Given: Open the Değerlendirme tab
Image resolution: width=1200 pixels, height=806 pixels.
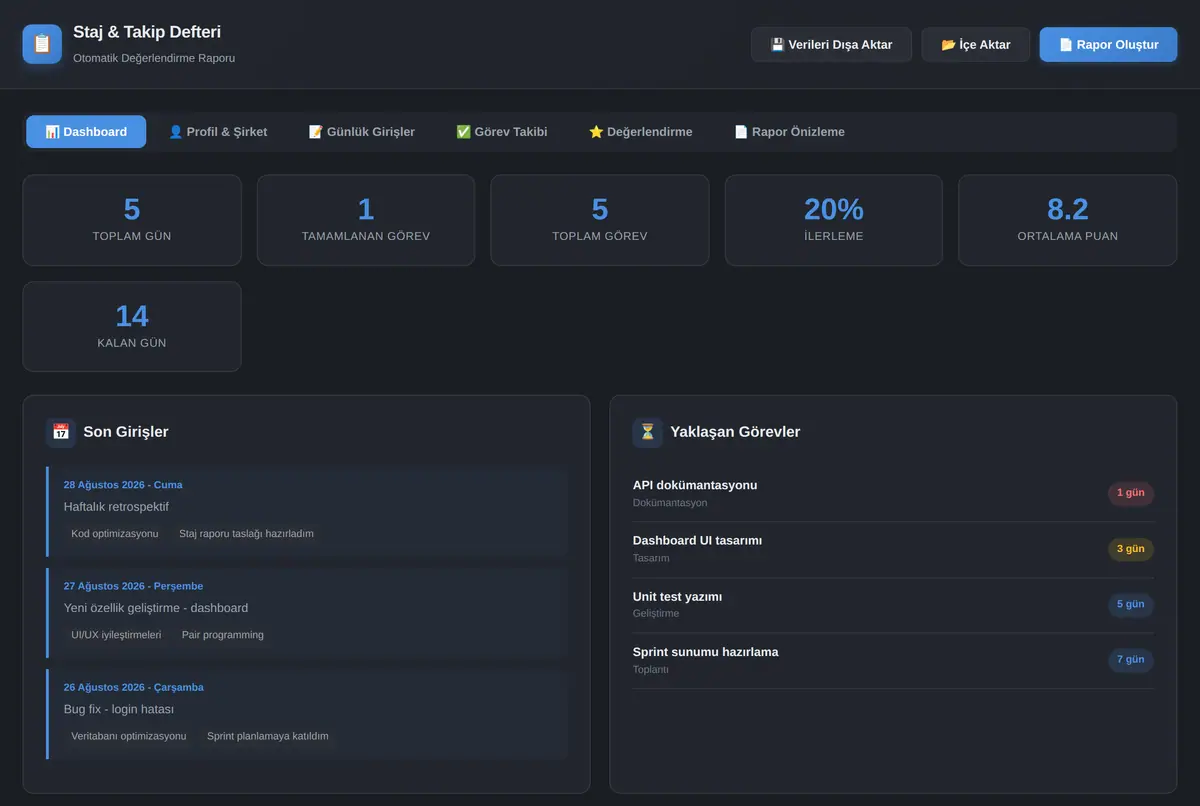Looking at the screenshot, I should click(641, 132).
